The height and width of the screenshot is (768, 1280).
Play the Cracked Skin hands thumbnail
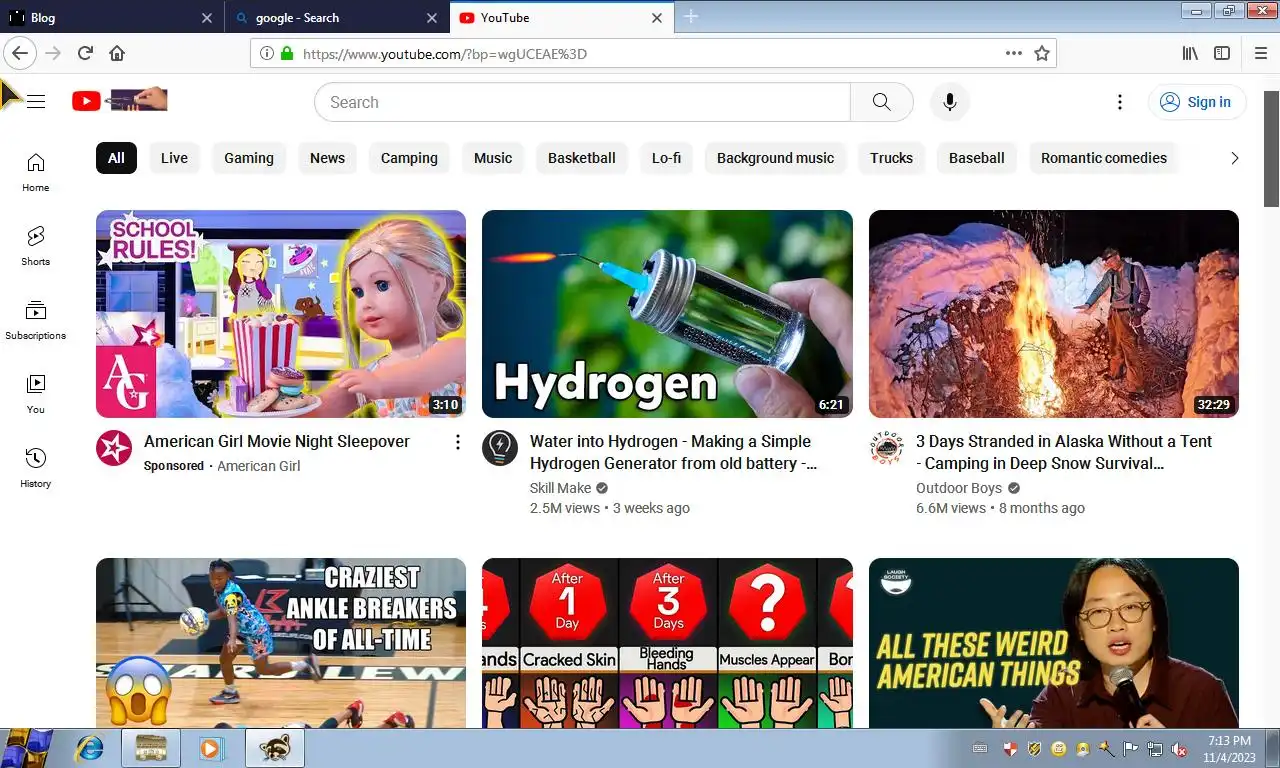point(667,643)
